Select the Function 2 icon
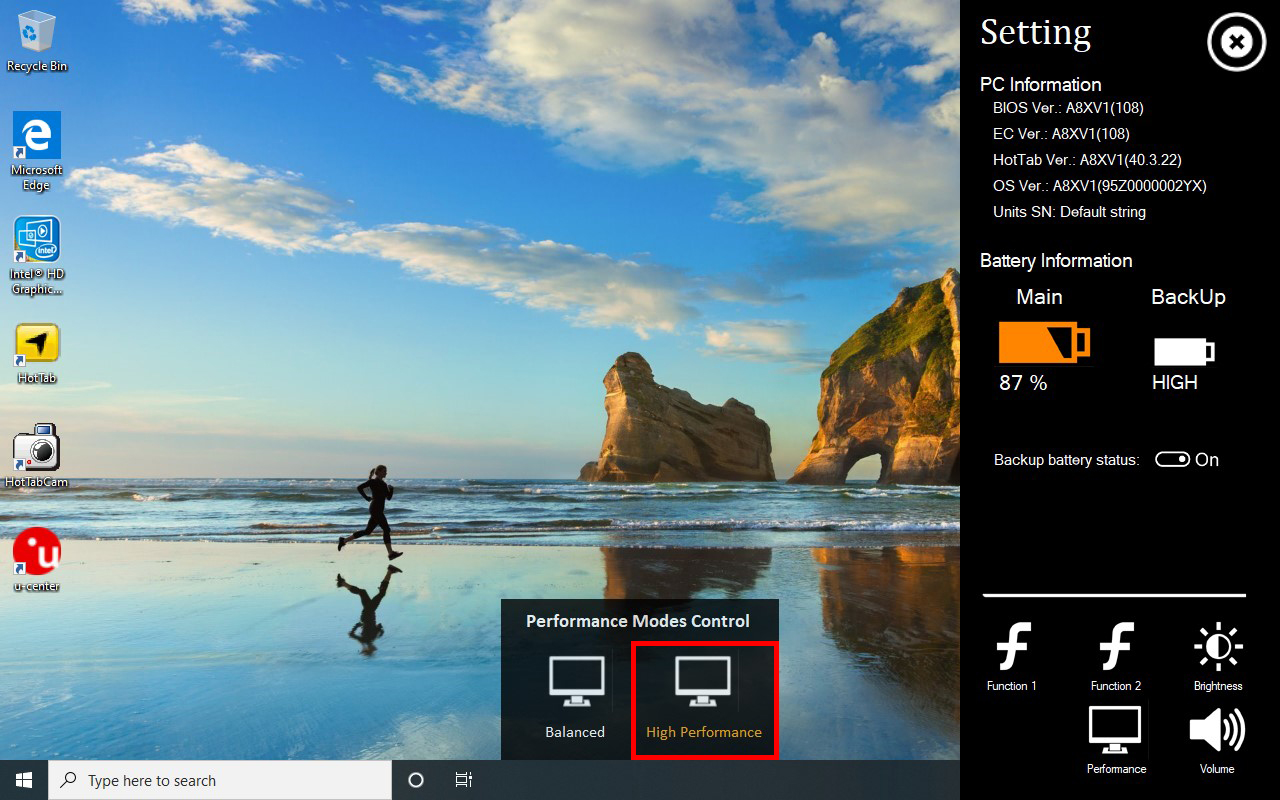 pyautogui.click(x=1116, y=657)
